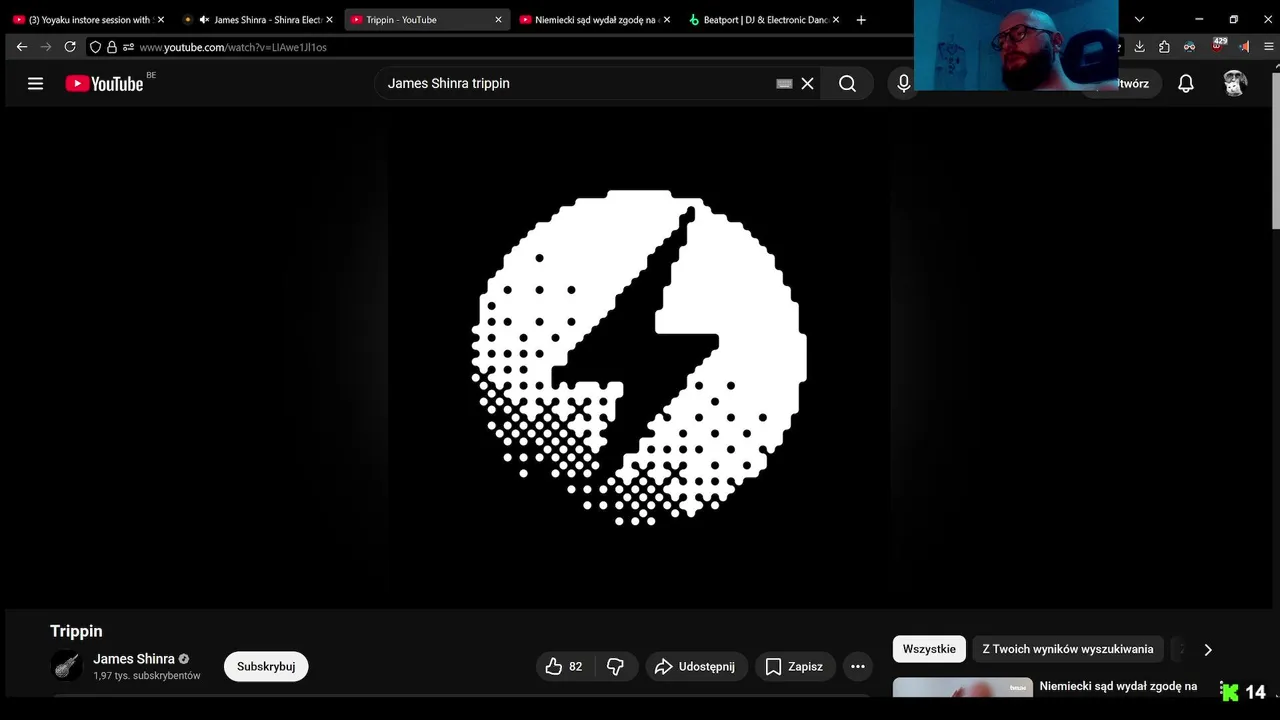1280x720 pixels.
Task: Open the megaphone extension icon
Action: point(1244,47)
